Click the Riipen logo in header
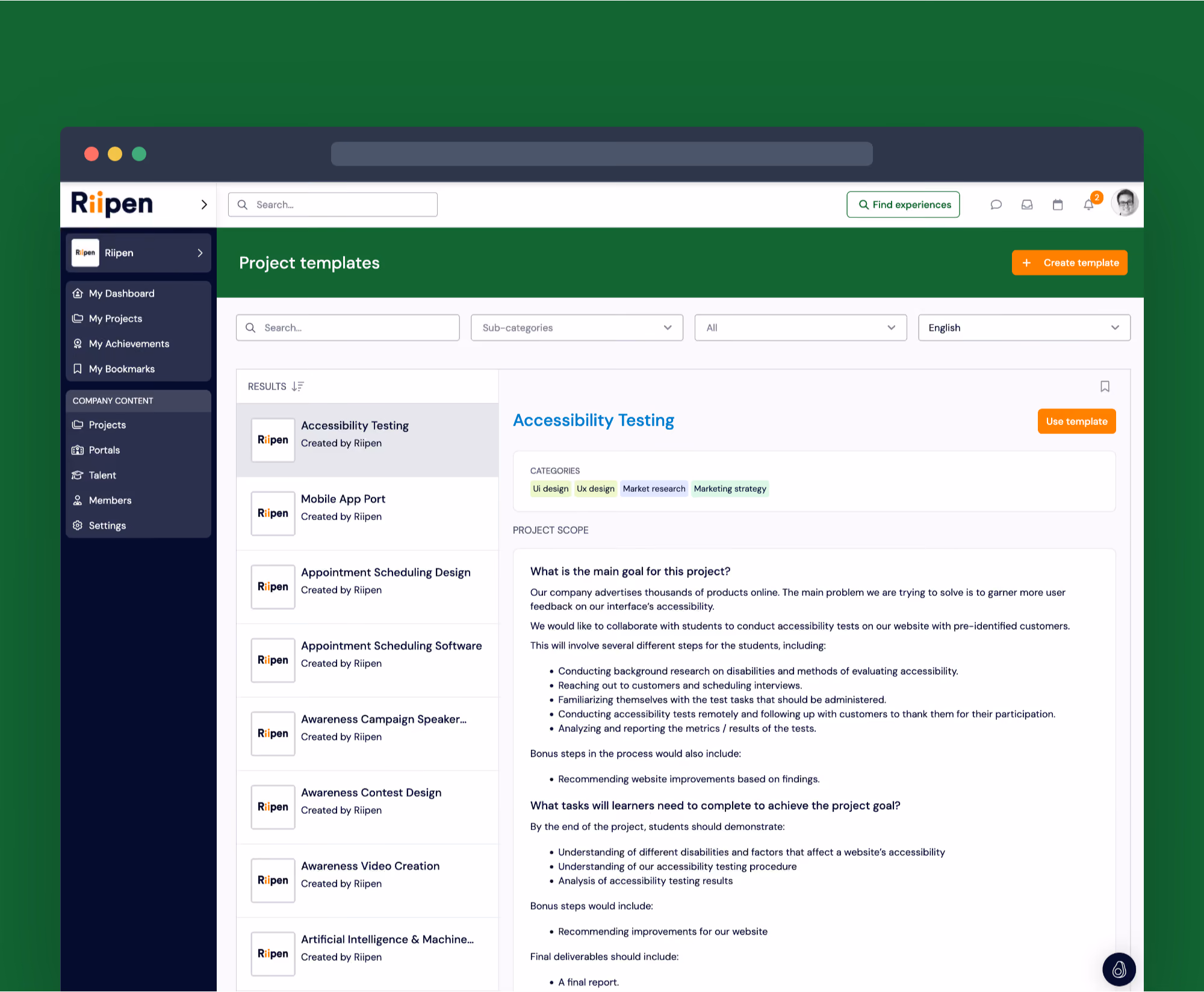 click(x=112, y=204)
